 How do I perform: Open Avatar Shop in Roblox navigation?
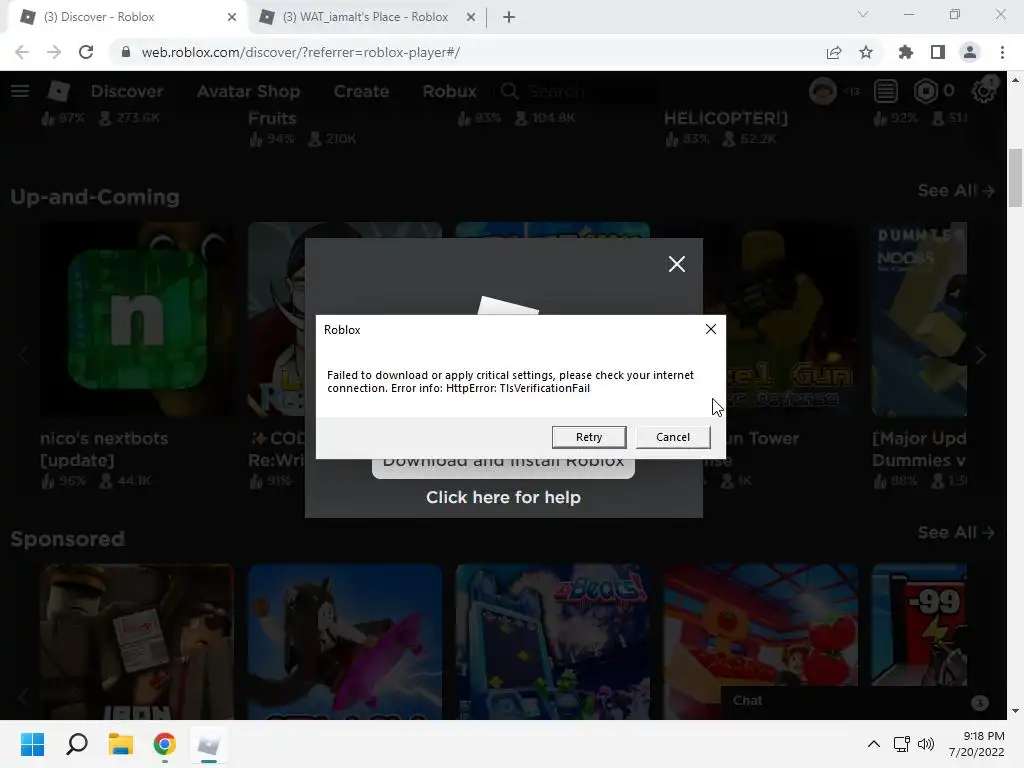[x=248, y=91]
